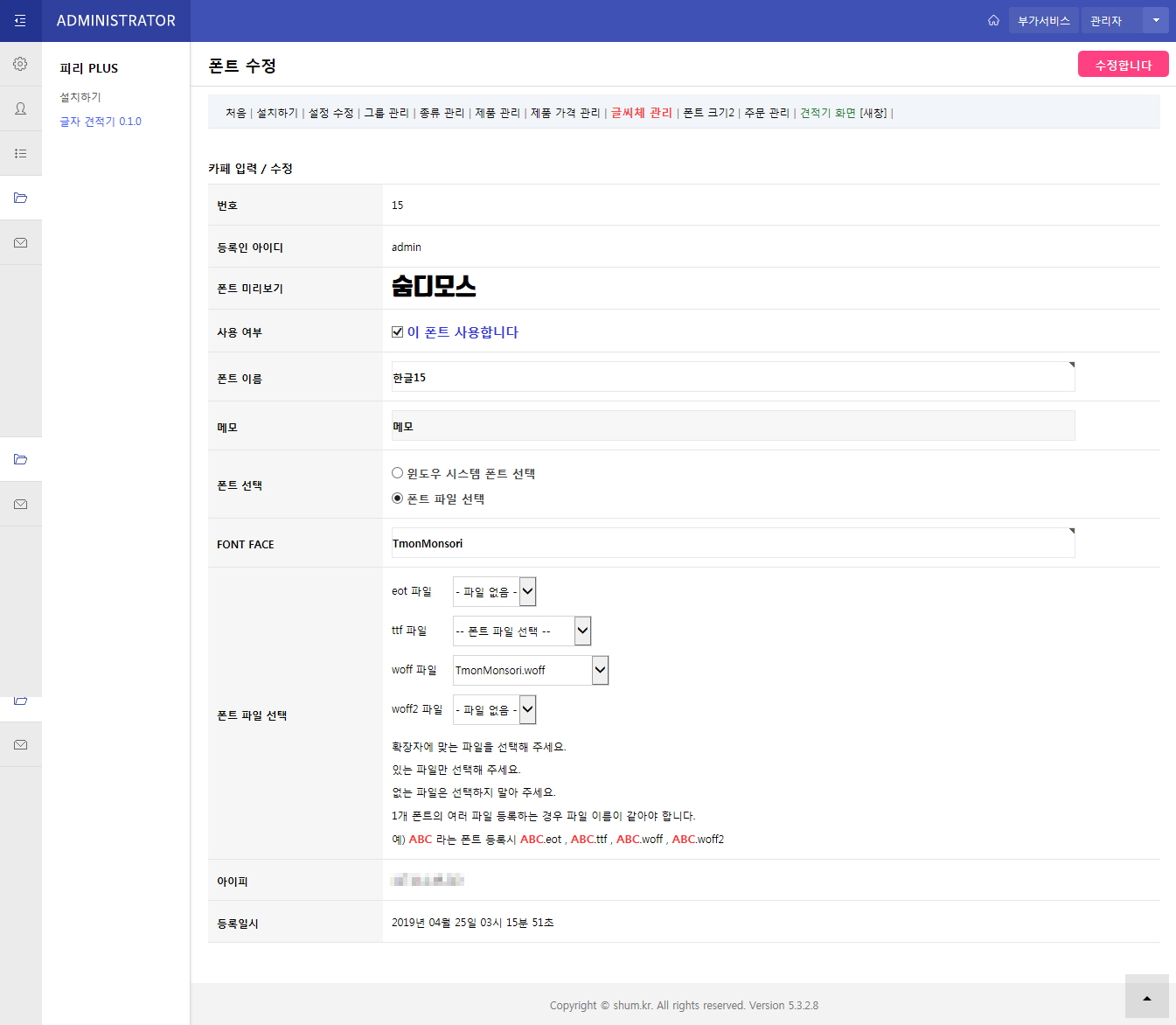Screen dimensions: 1176x1025
Task: Click the scroll-to-top arrow button
Action: click(1146, 997)
